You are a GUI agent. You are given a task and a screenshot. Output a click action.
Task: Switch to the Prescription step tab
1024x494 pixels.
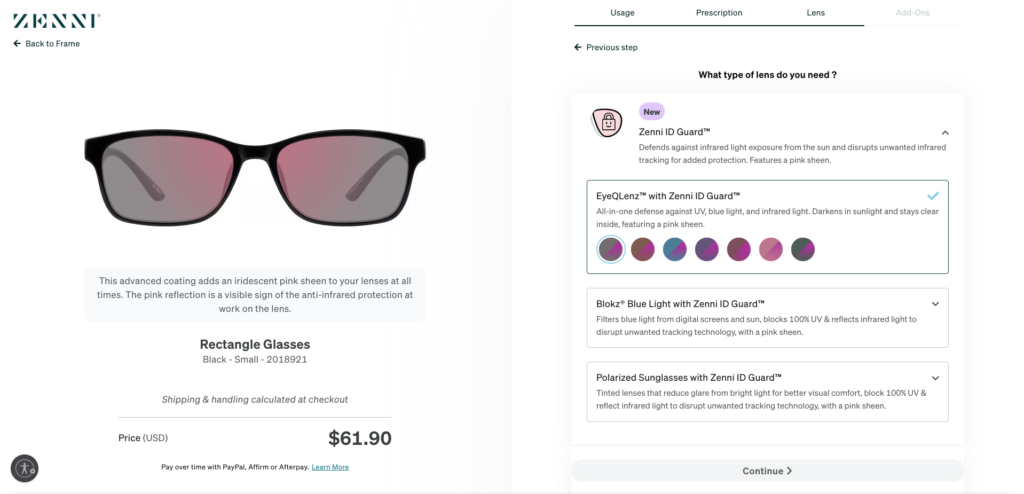[719, 13]
